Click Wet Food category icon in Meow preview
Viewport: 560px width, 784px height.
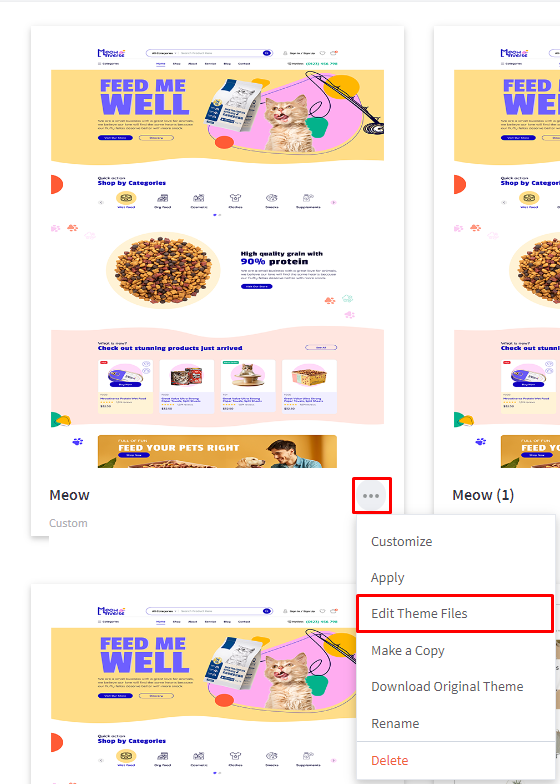point(126,200)
